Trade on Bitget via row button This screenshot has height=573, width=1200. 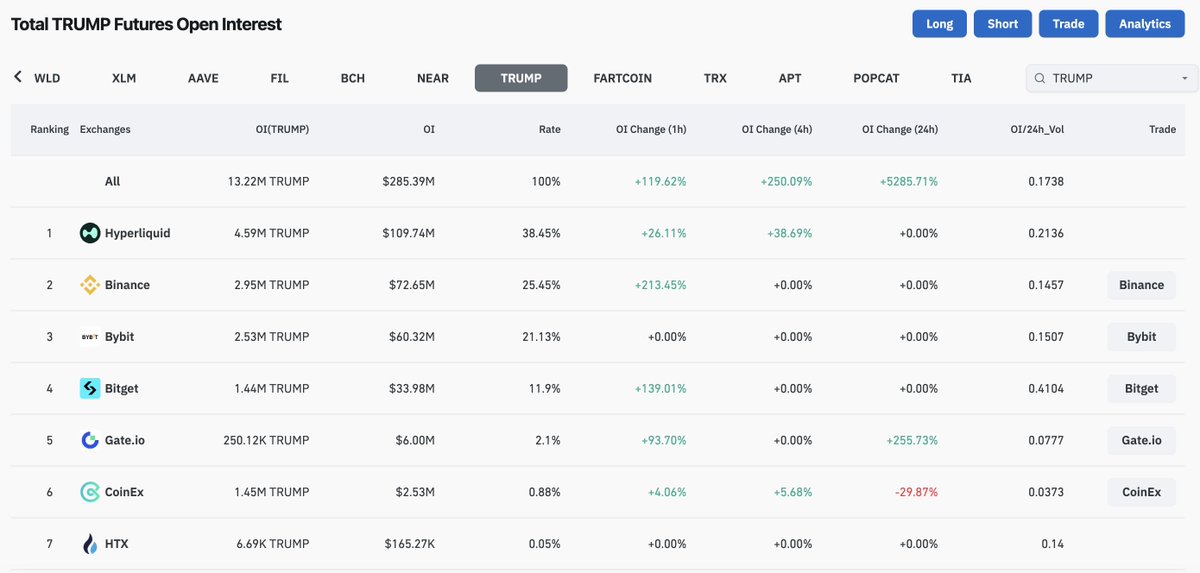[x=1141, y=389]
